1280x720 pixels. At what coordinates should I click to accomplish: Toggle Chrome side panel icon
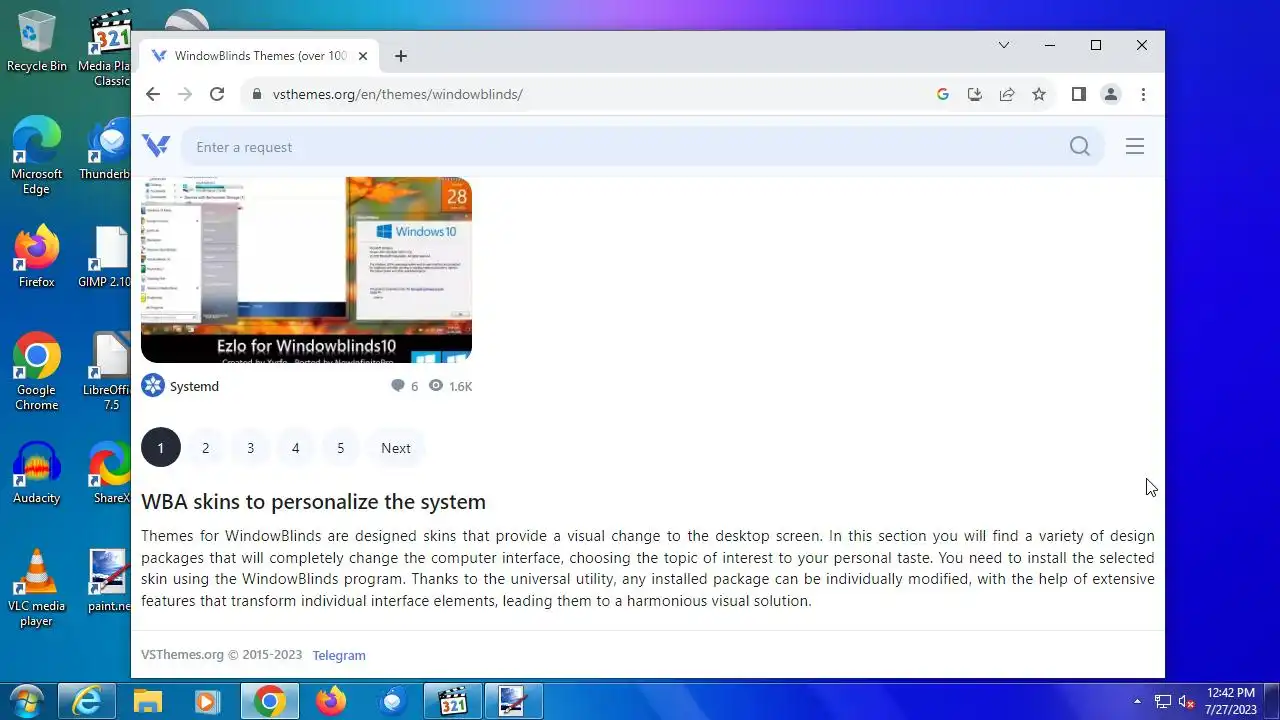(1078, 94)
